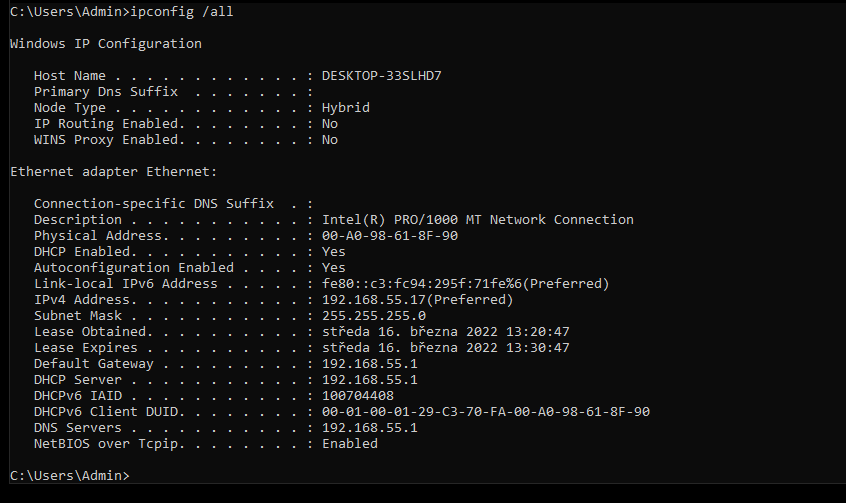Click the Windows IP Configuration heading
This screenshot has width=846, height=503.
pos(105,43)
